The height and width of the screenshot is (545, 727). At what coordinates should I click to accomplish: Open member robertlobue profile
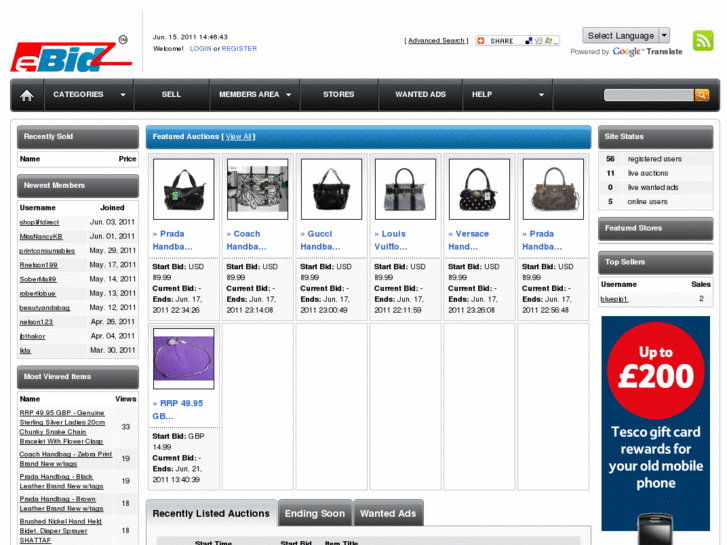[37, 294]
